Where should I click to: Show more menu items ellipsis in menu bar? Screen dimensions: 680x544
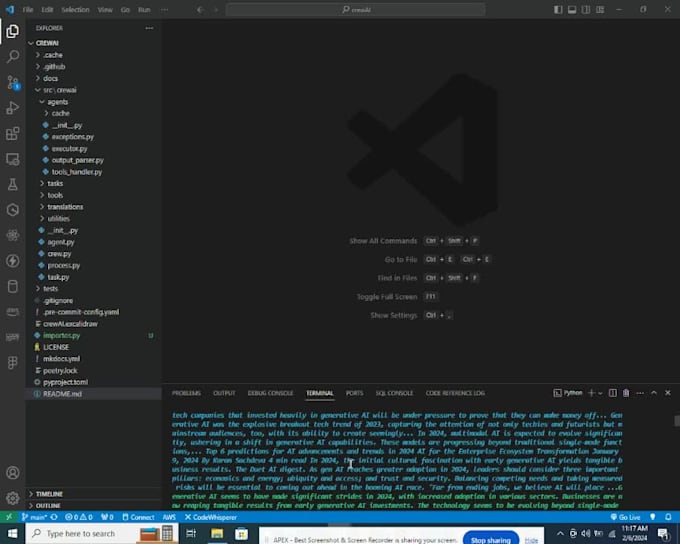pos(164,10)
